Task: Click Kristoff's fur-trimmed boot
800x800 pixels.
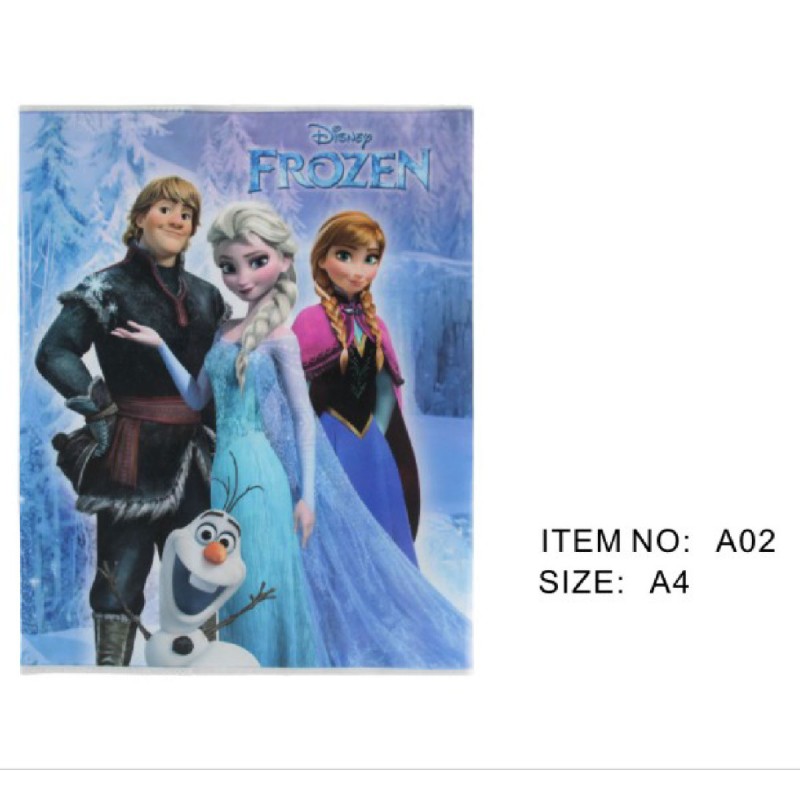Action: coord(113,639)
